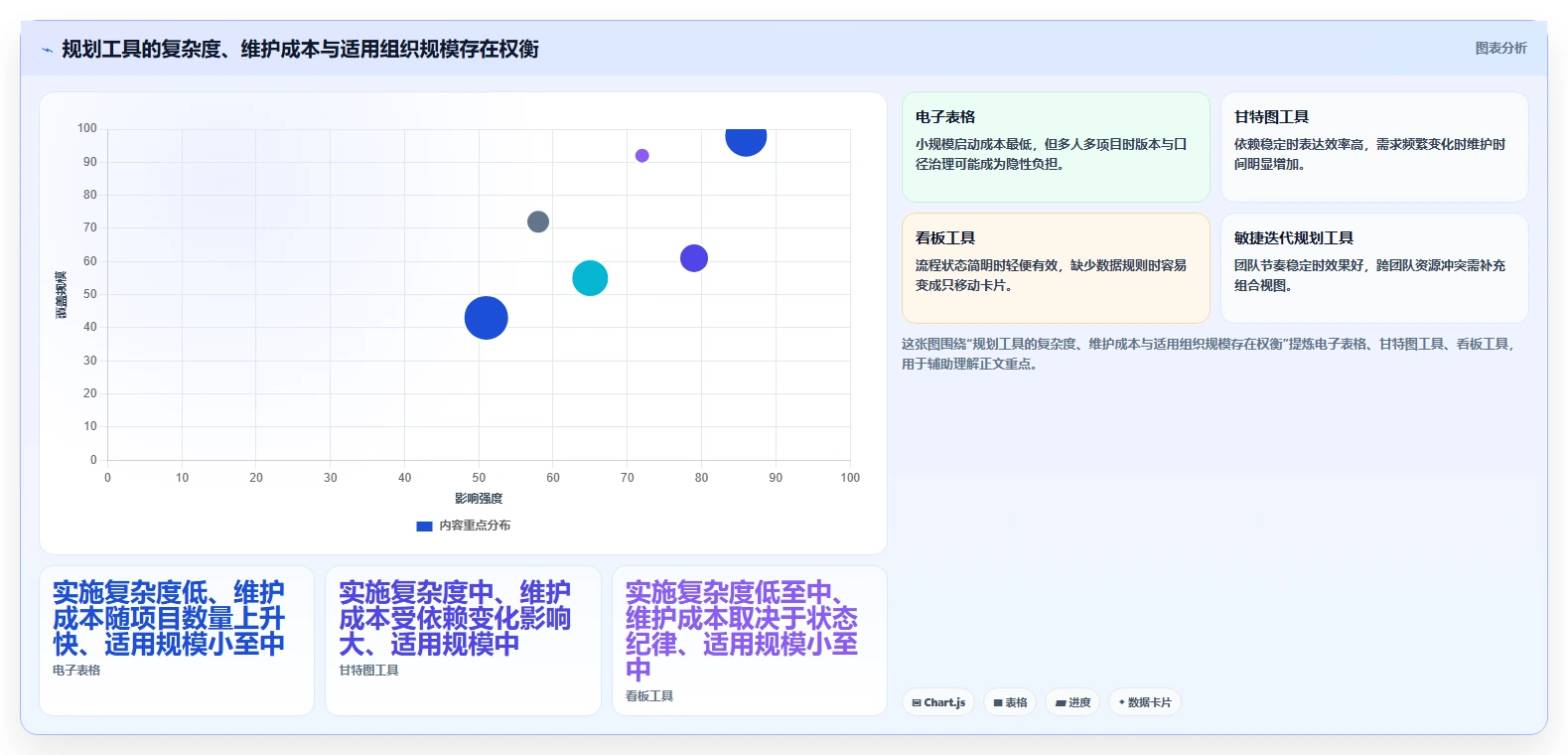Click the 表格 tag chip
The height and width of the screenshot is (755, 1568).
click(x=1011, y=702)
